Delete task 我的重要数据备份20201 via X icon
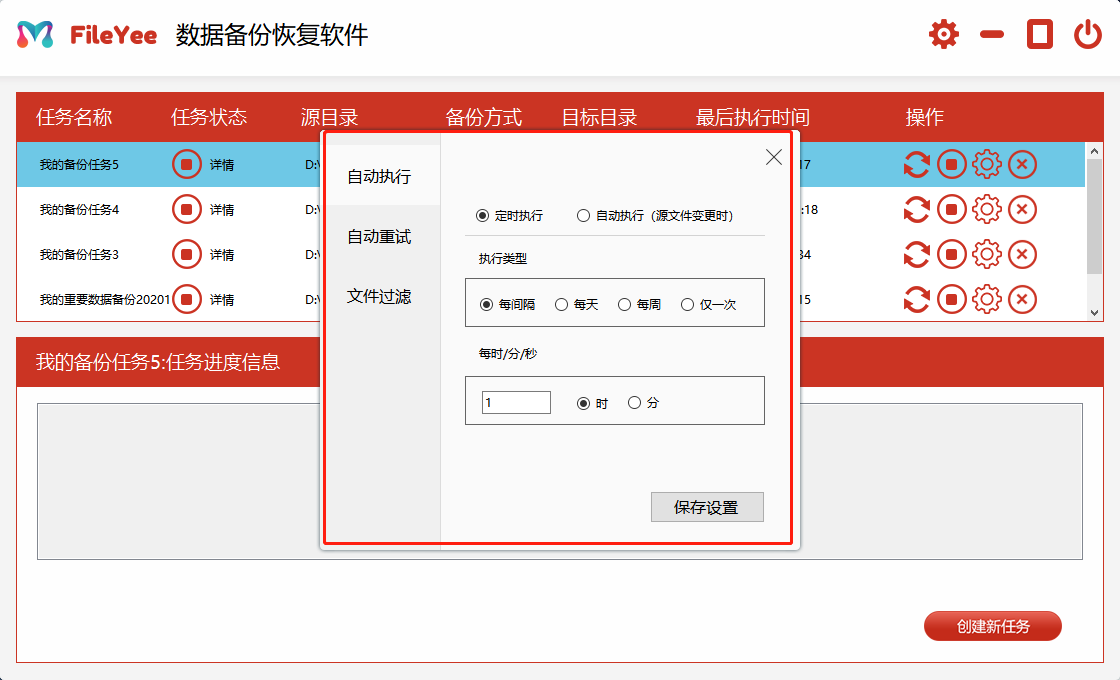1120x680 pixels. point(1021,299)
